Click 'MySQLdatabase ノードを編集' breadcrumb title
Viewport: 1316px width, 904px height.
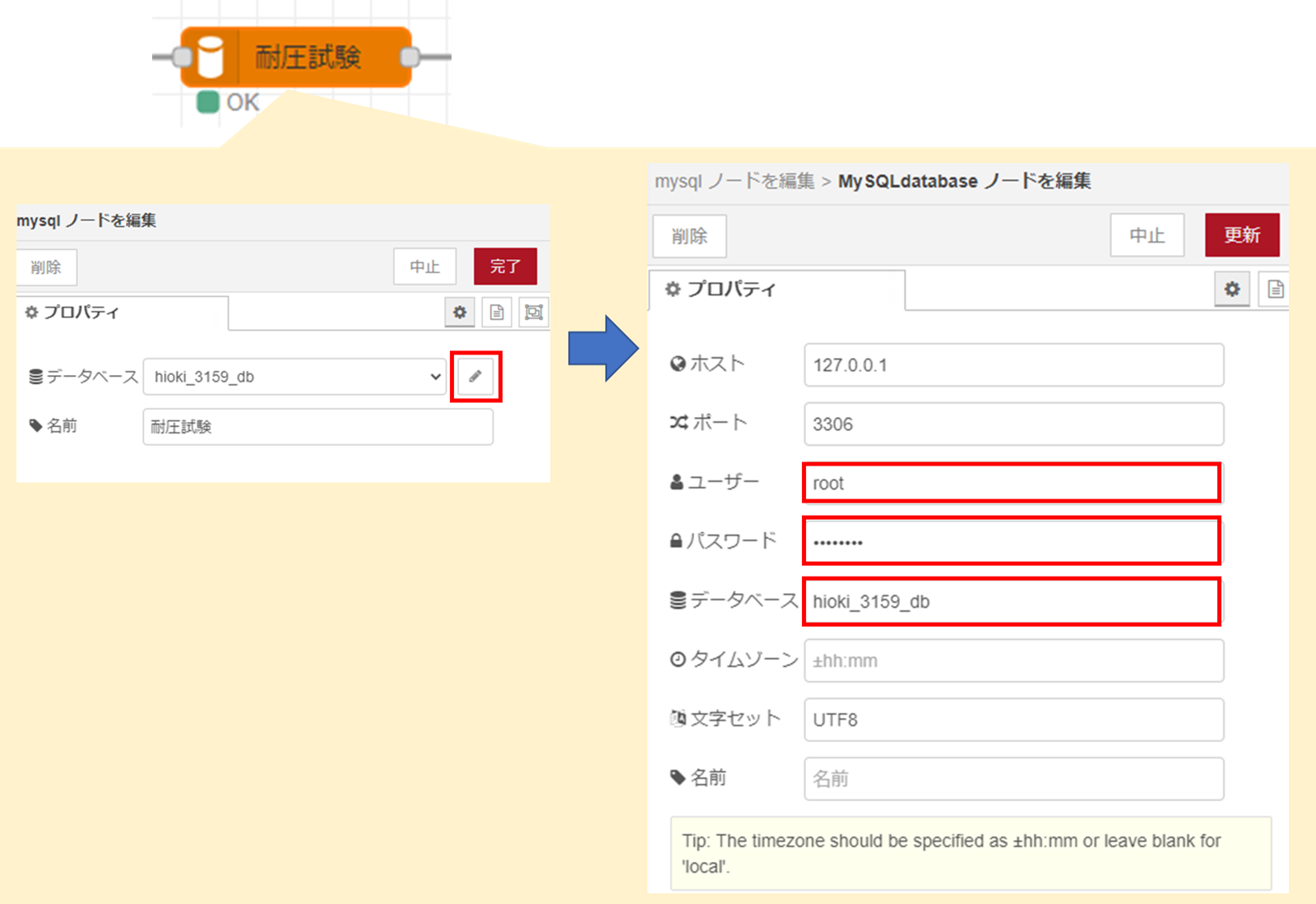tap(964, 181)
